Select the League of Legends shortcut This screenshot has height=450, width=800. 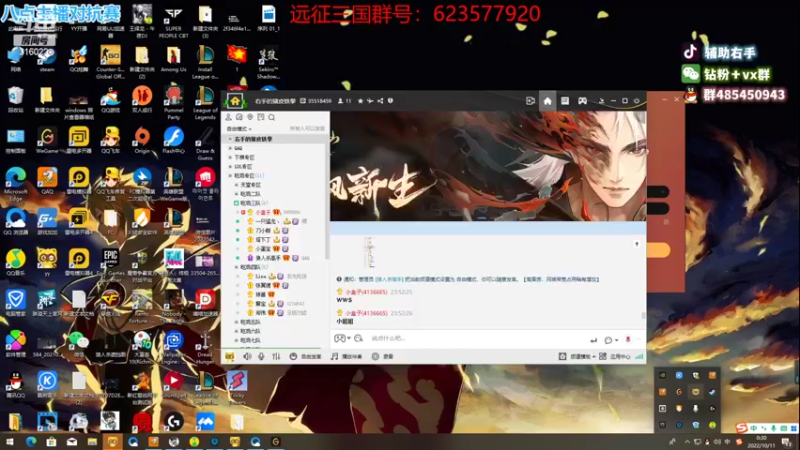click(205, 103)
